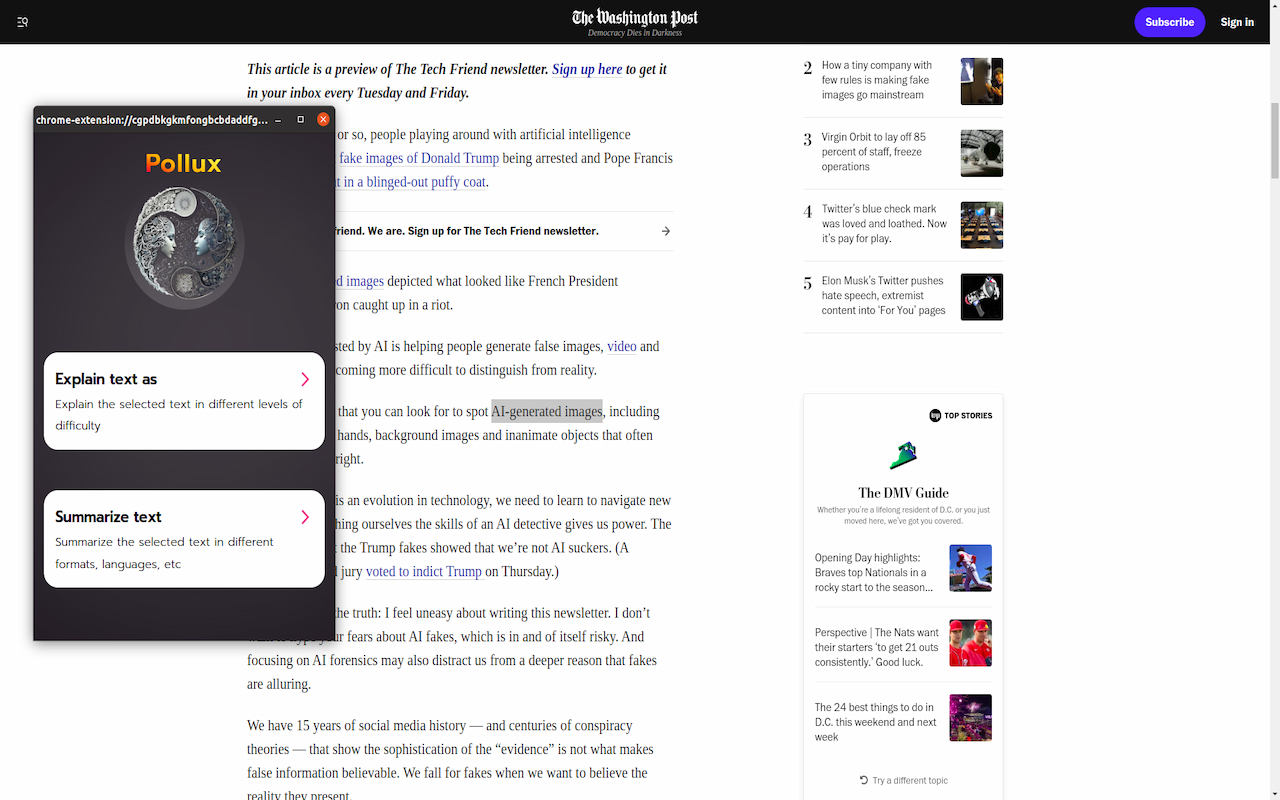Open 'The DMV Guide' heading
1280x800 pixels.
[x=903, y=493]
